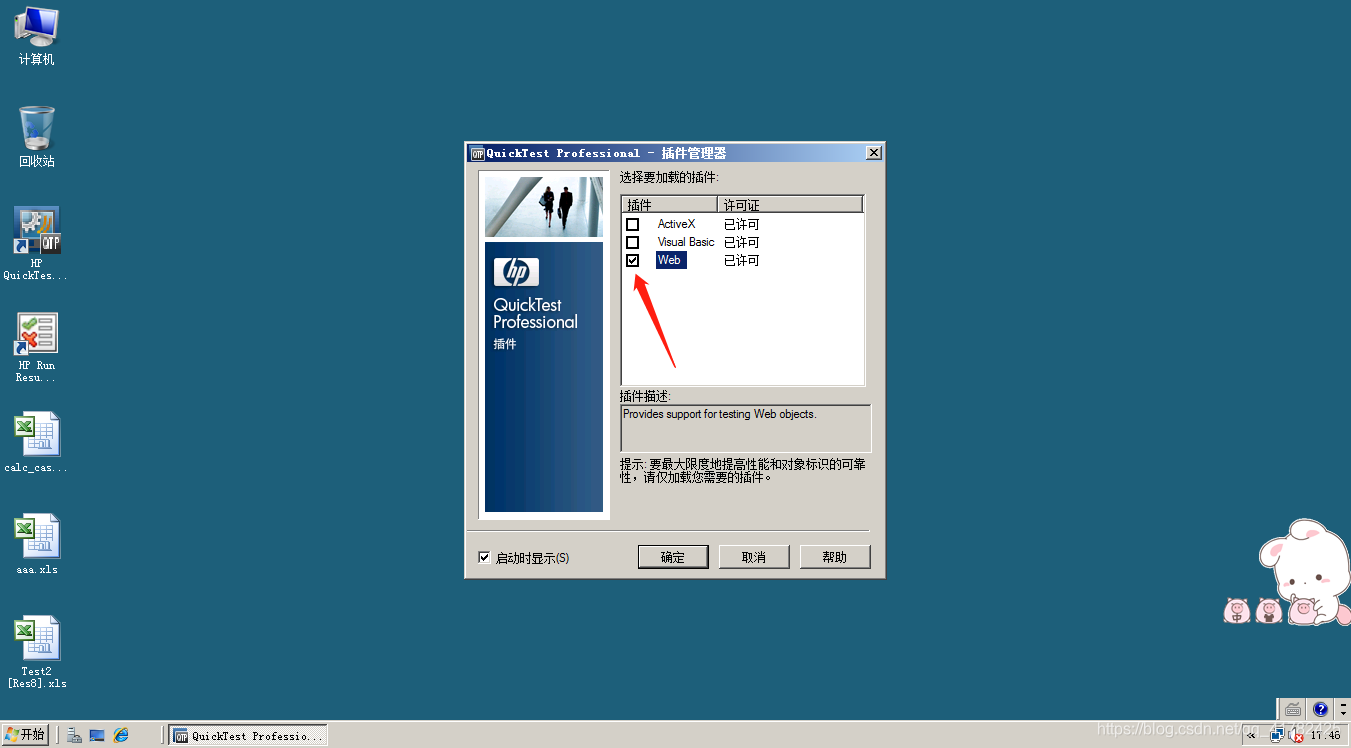Click 已许可 in the Visual Basic row
The image size is (1351, 748).
742,242
